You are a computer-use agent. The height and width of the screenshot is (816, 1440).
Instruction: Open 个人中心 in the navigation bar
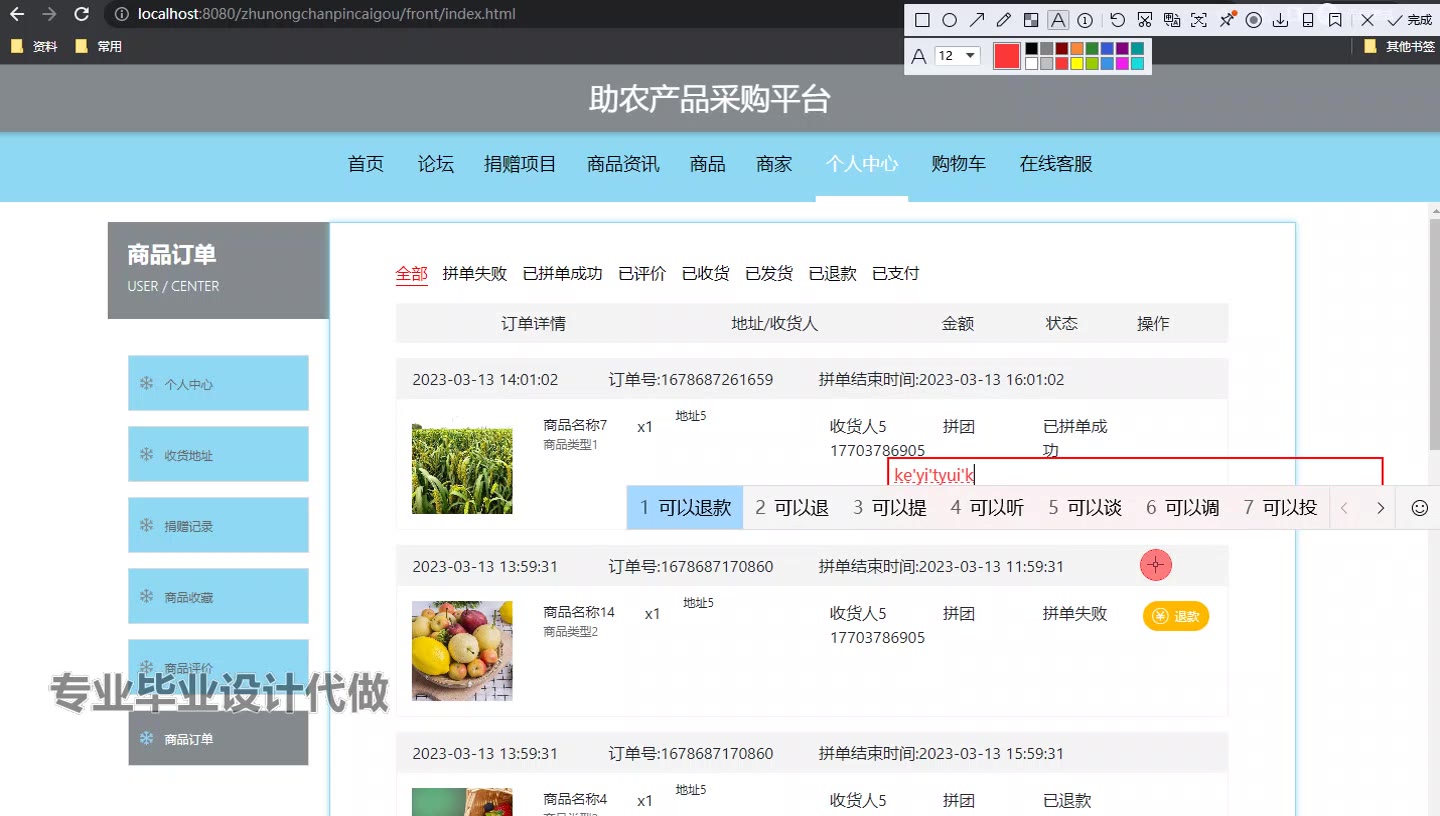862,164
